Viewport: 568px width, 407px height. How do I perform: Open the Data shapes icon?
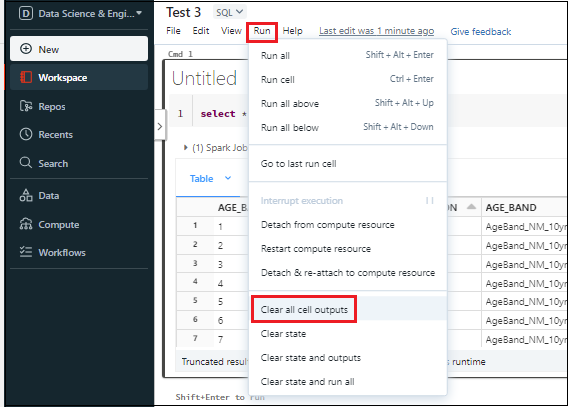pos(26,195)
